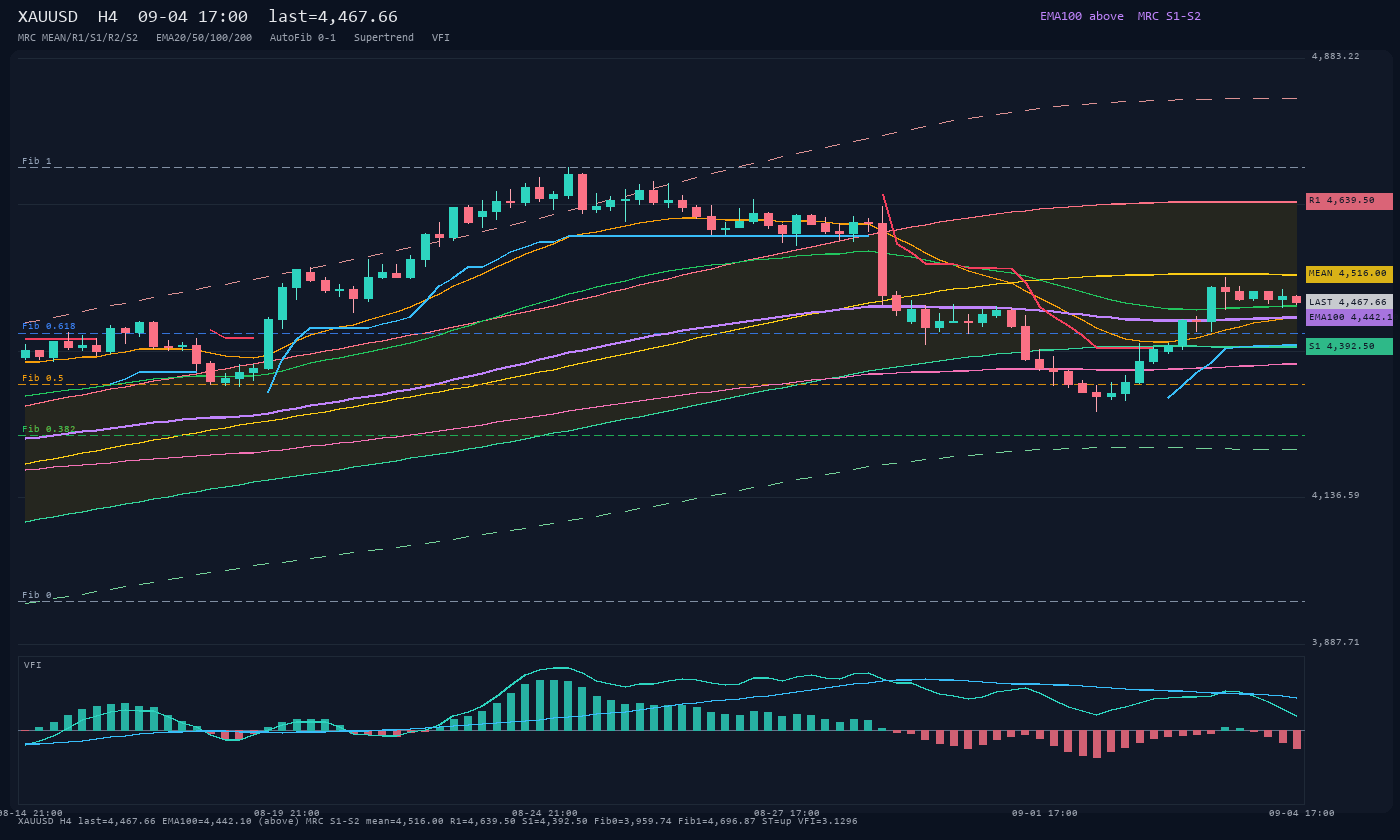Click the H4 timeframe in title
Viewport: 1400px width, 840px height.
click(107, 17)
